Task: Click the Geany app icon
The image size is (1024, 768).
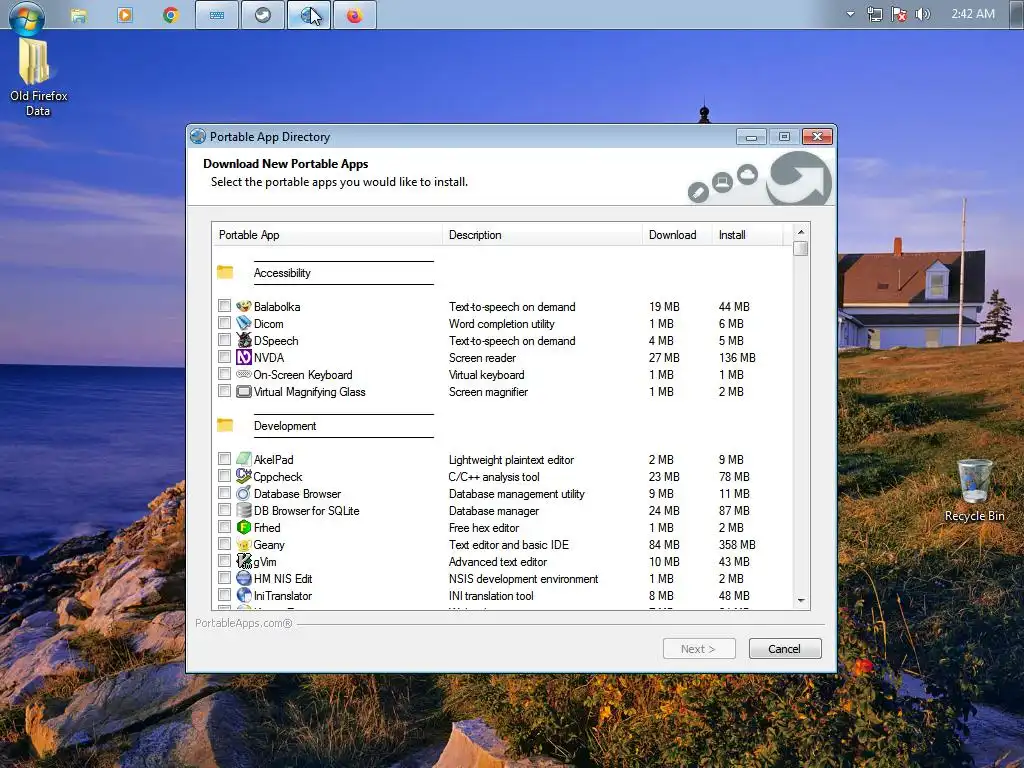Action: pyautogui.click(x=244, y=544)
